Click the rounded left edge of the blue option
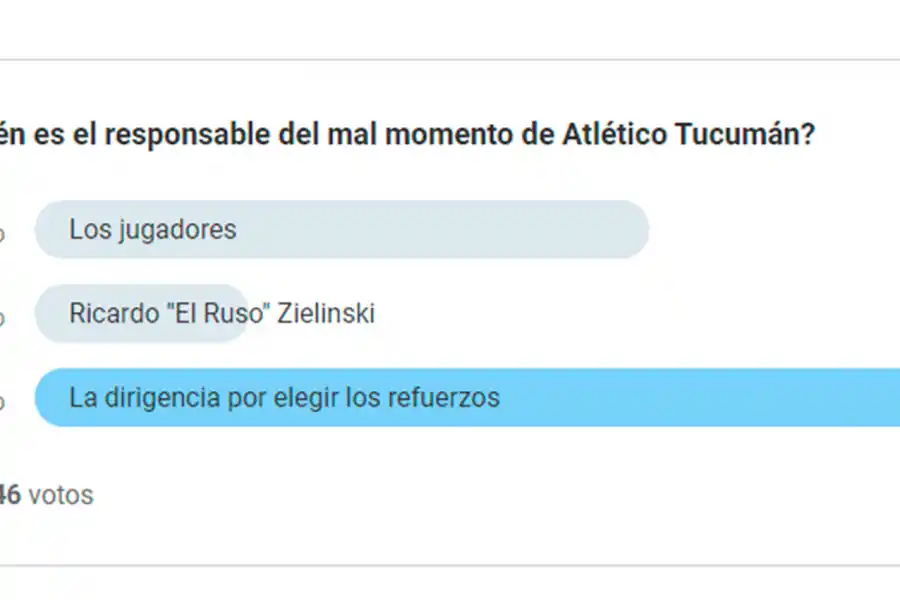 [x=42, y=397]
